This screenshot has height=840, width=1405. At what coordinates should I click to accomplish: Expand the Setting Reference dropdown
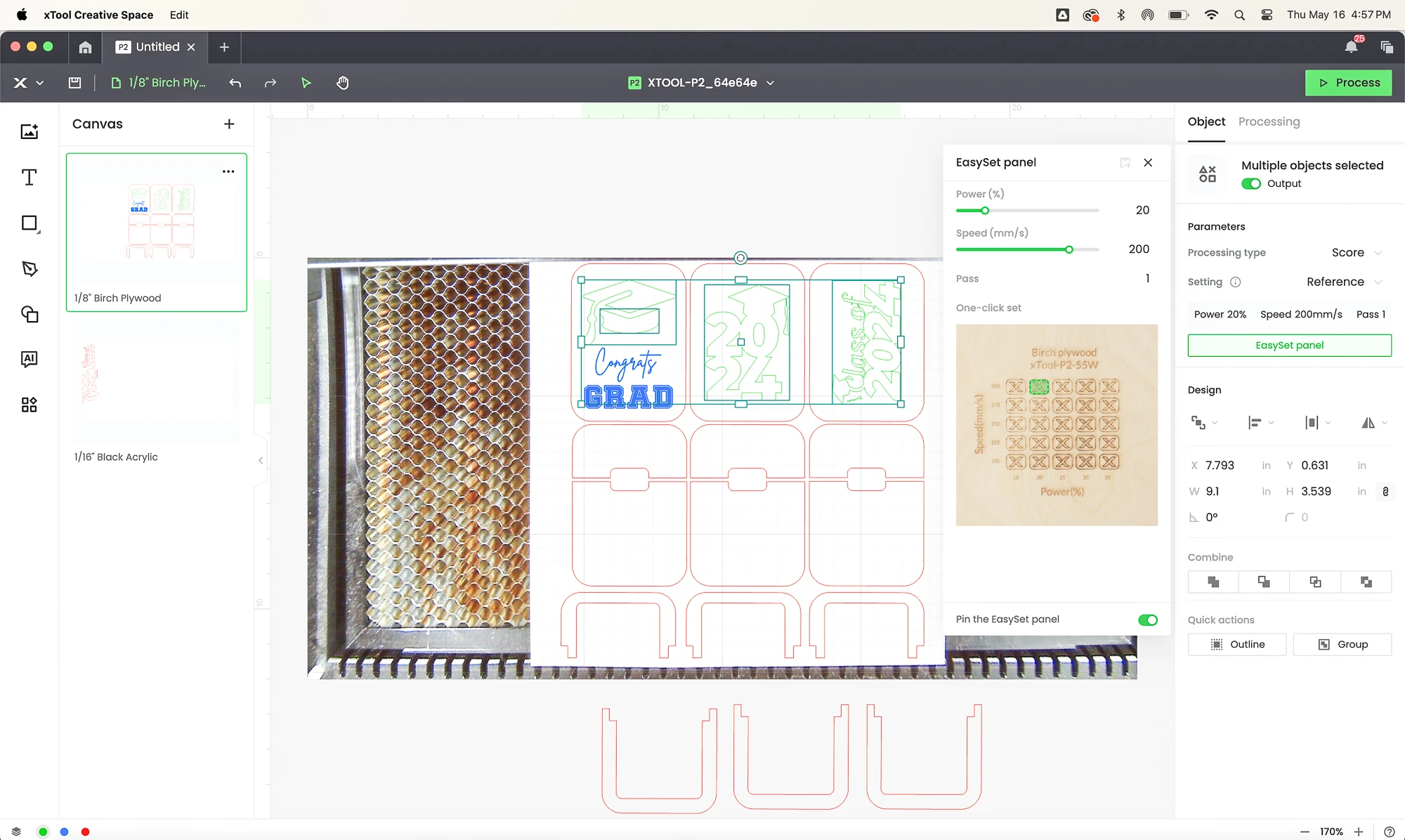point(1345,282)
